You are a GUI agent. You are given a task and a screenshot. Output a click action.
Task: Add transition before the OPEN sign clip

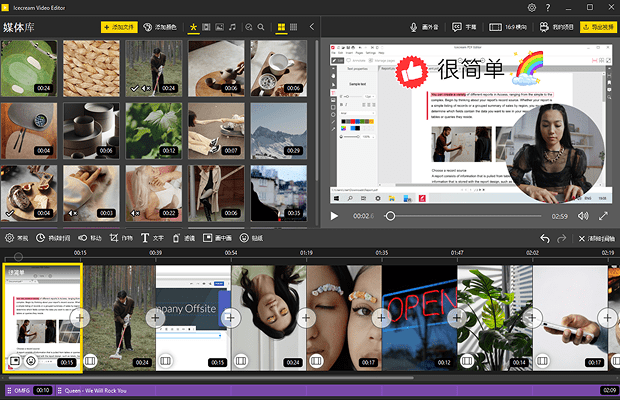pyautogui.click(x=381, y=317)
